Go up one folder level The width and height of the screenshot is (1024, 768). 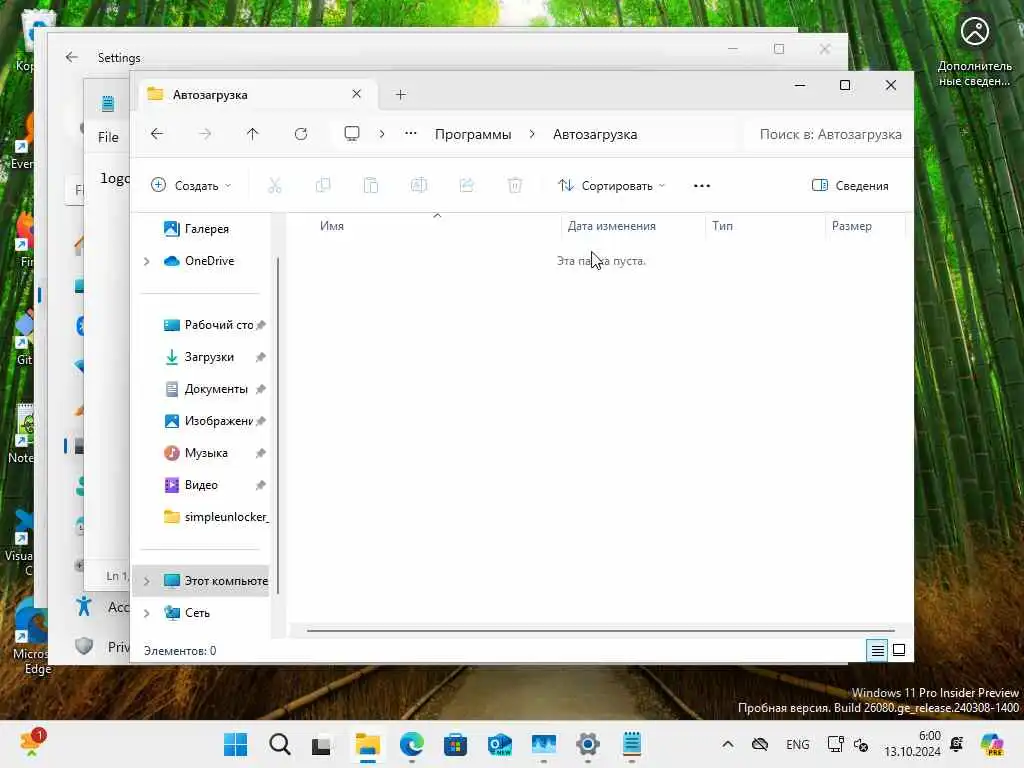click(x=253, y=134)
